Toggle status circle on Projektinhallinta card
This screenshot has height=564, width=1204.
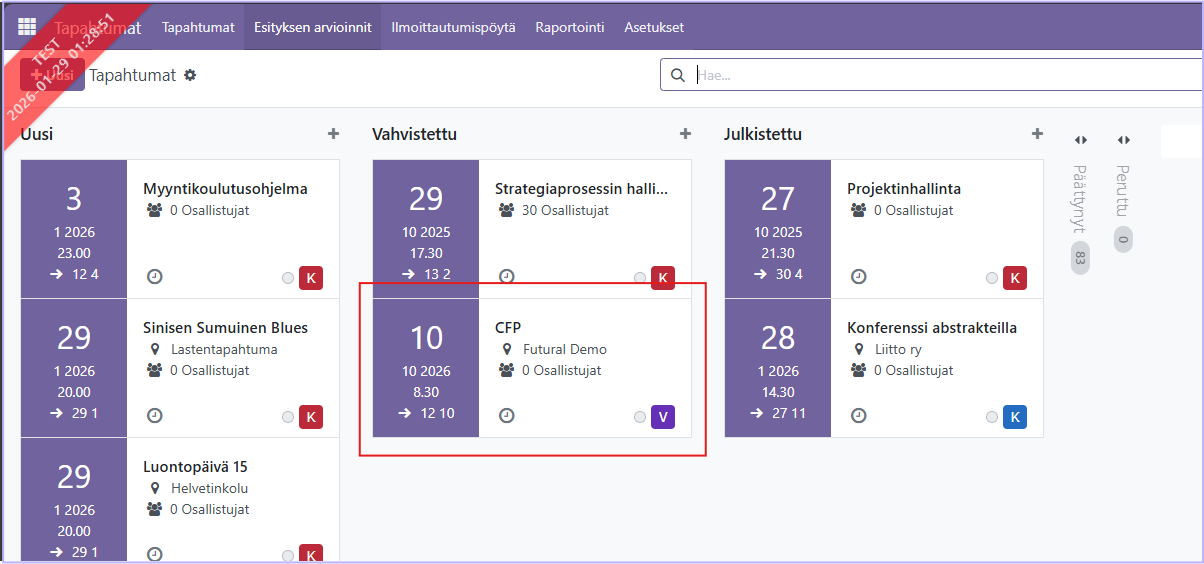coord(992,278)
